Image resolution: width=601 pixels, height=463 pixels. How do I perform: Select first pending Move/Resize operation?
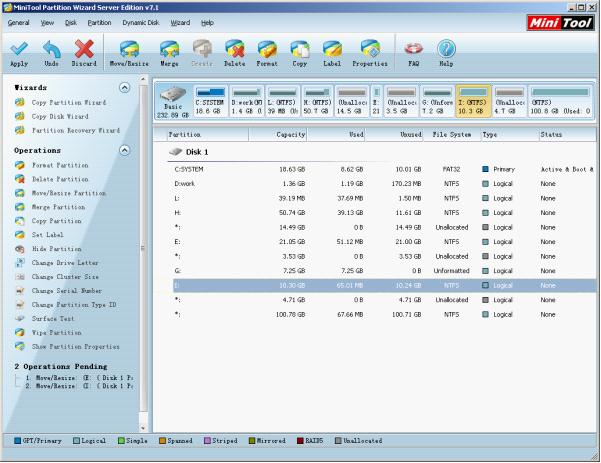pos(79,378)
